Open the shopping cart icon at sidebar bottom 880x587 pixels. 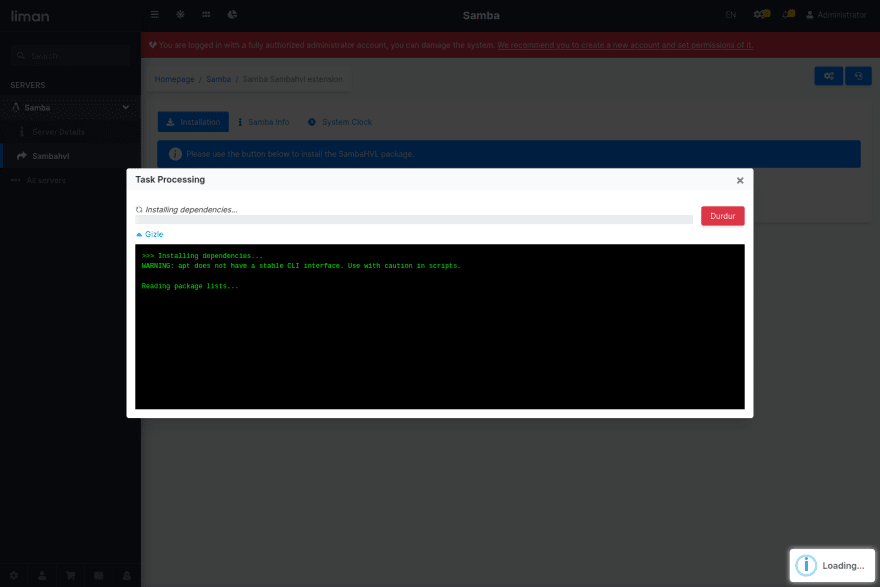pyautogui.click(x=70, y=575)
